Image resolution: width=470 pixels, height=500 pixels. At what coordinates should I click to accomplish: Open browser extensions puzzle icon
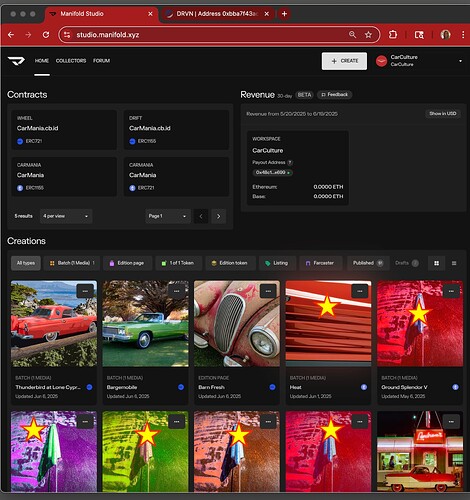(x=393, y=35)
